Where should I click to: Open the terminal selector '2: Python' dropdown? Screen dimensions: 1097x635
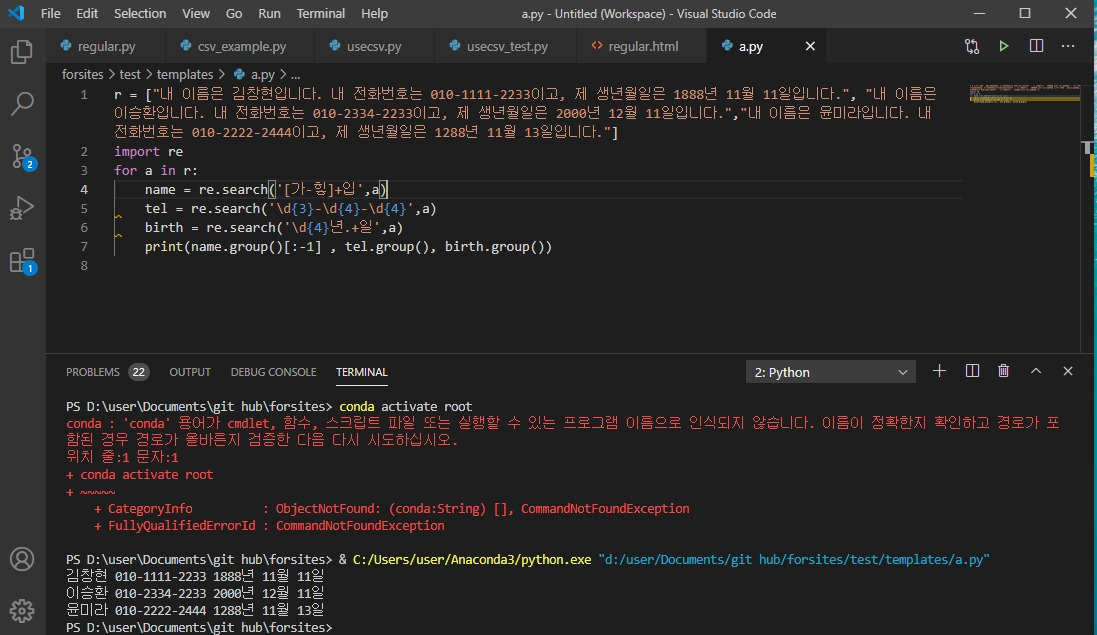pos(830,372)
